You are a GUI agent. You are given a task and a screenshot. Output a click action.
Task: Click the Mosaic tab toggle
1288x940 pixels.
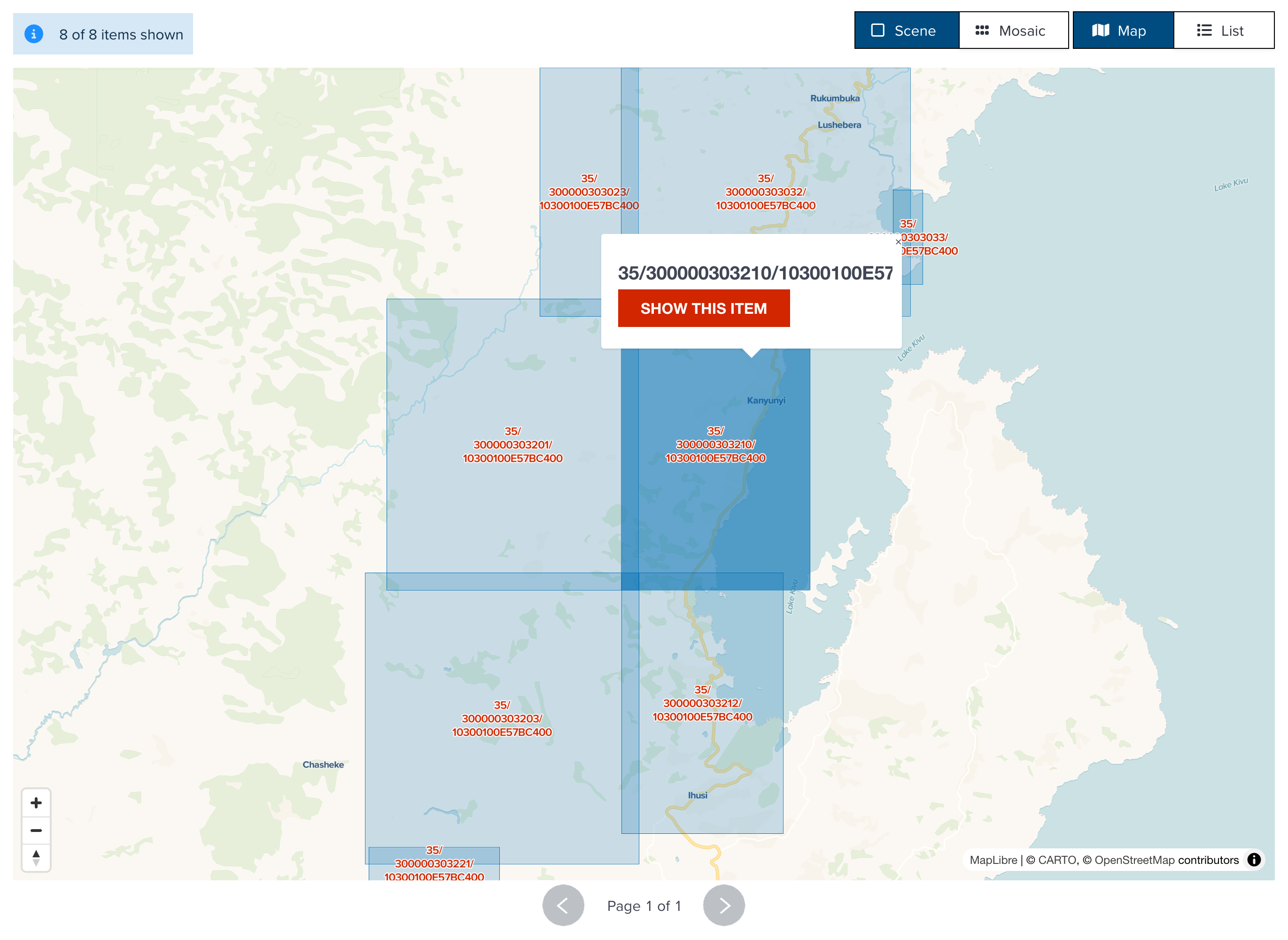(1009, 30)
